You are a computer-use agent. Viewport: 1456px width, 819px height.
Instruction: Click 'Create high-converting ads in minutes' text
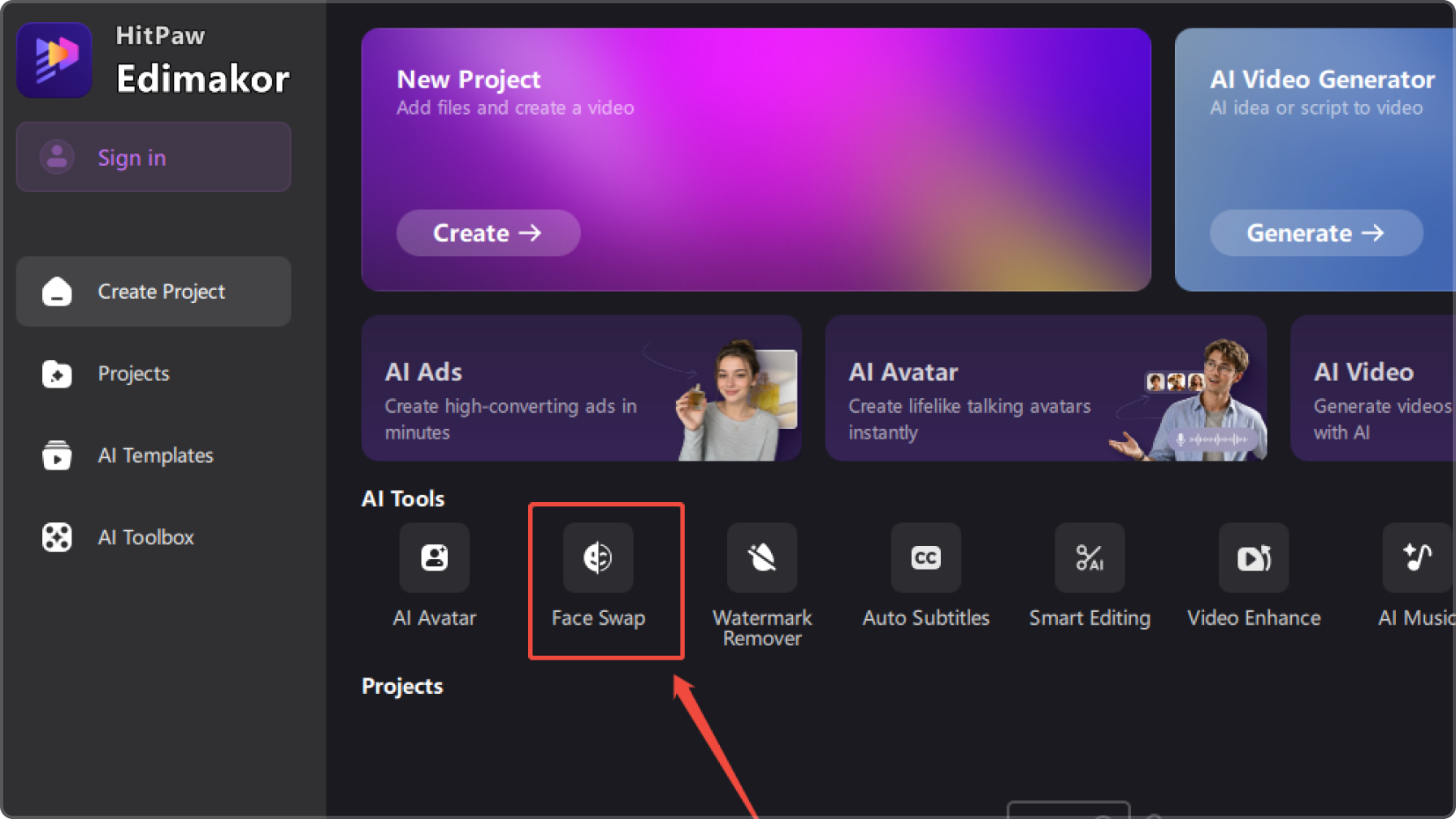(x=510, y=419)
